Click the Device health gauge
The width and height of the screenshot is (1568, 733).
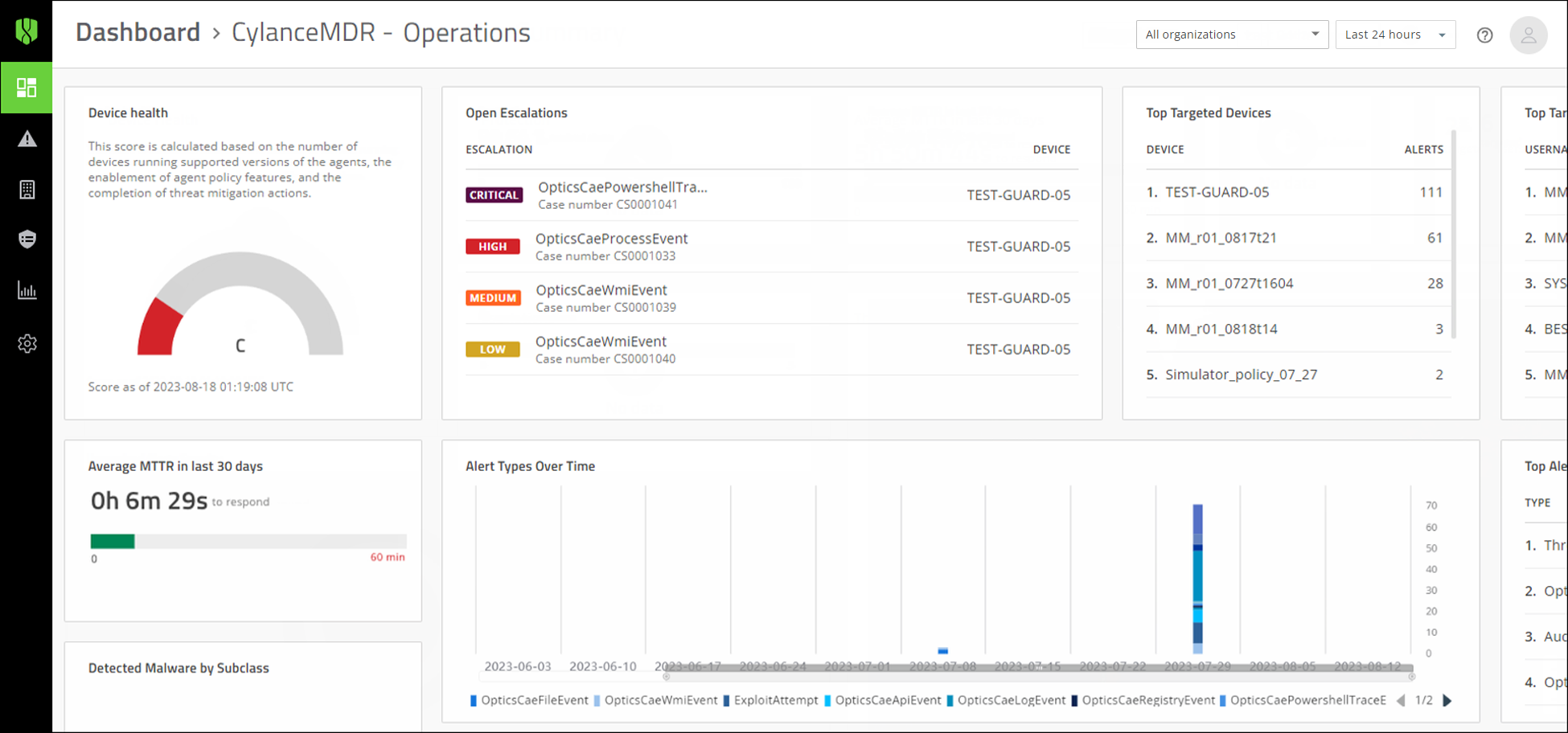click(x=240, y=304)
